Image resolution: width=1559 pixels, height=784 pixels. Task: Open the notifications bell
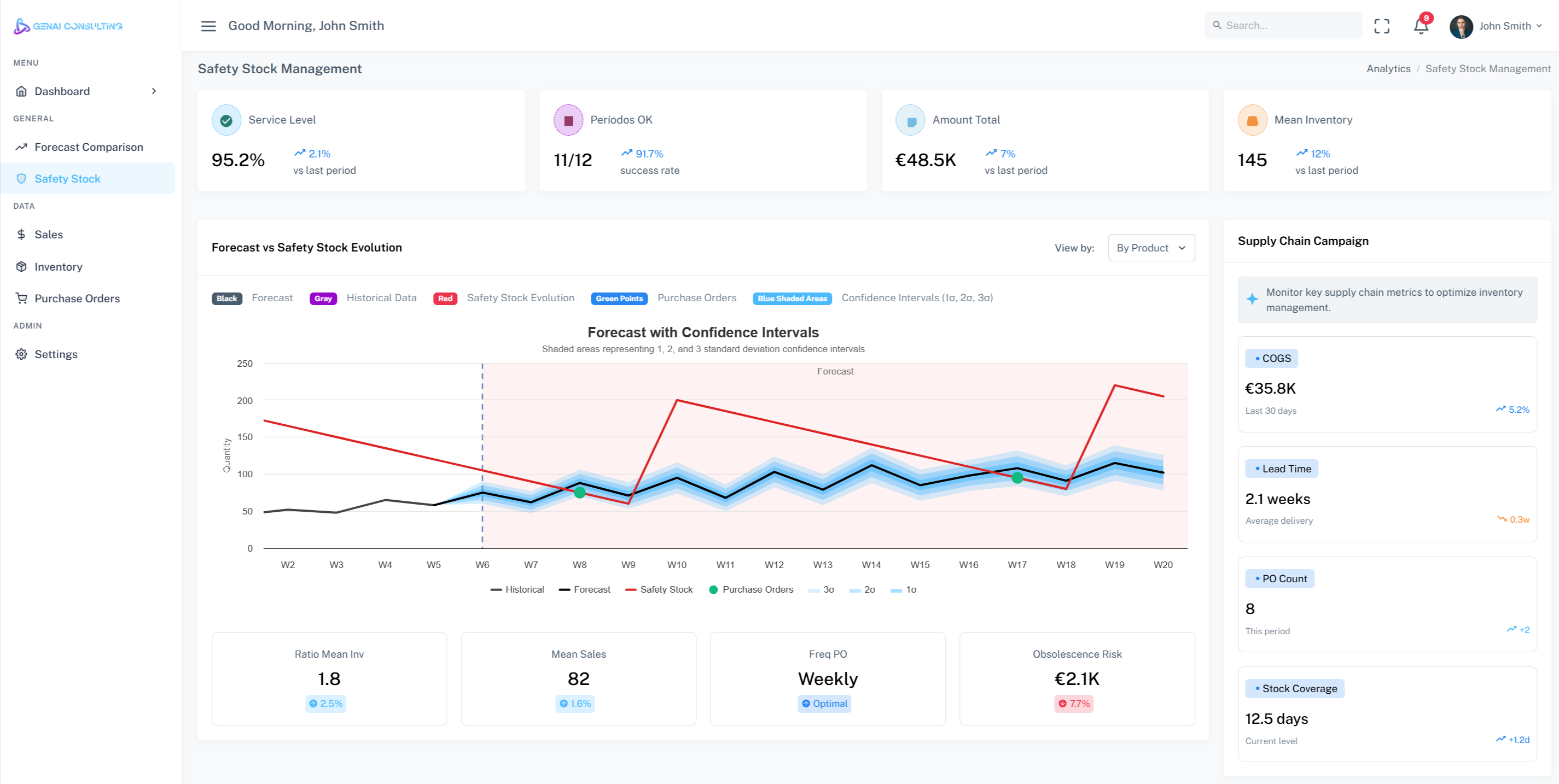[x=1421, y=26]
